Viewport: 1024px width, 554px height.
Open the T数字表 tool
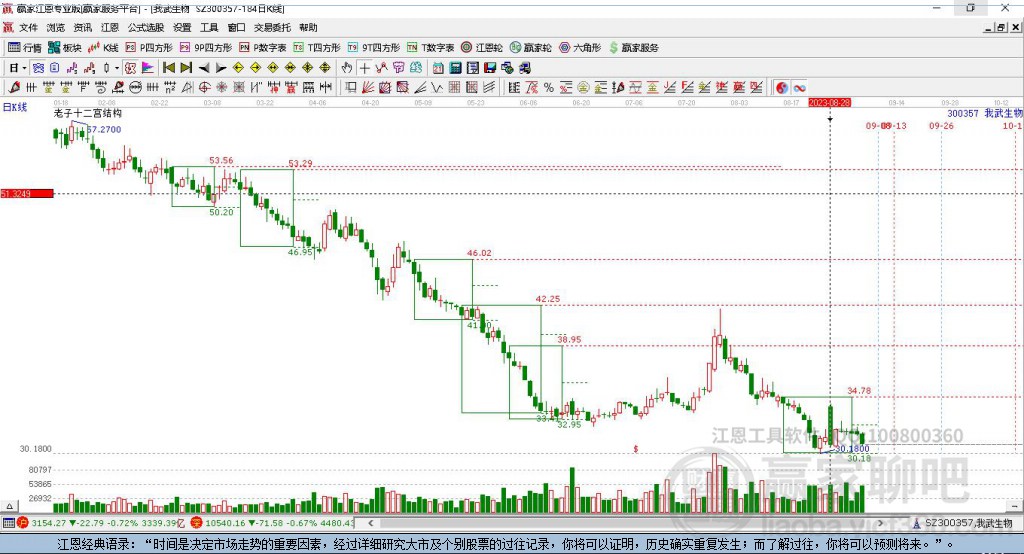tap(430, 48)
